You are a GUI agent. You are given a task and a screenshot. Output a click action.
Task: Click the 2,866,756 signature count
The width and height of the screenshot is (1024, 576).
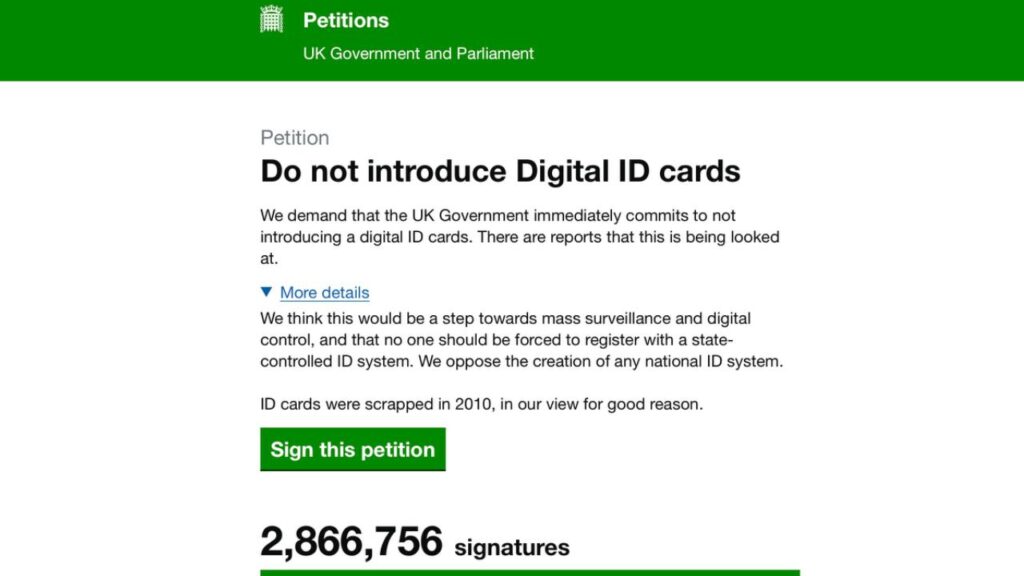tap(351, 542)
